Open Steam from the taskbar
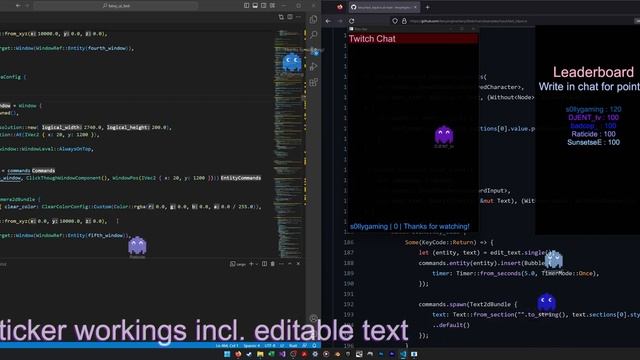Image resolution: width=640 pixels, height=360 pixels. 249,354
